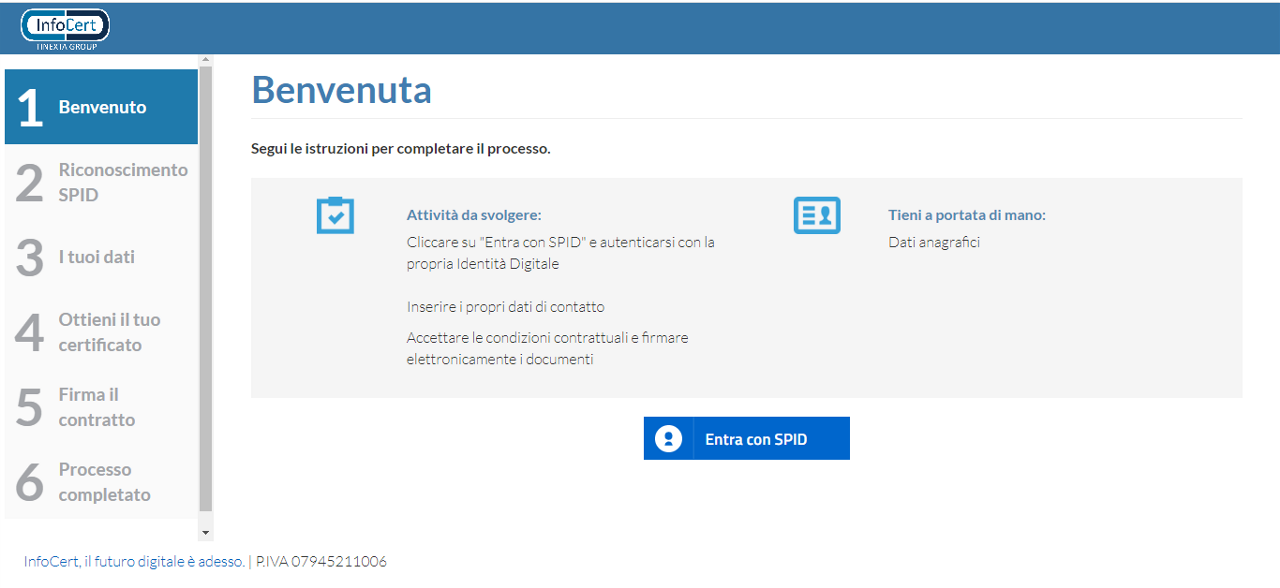Click the sidebar vertical scrollbar thumb
1280x588 pixels.
coord(206,290)
